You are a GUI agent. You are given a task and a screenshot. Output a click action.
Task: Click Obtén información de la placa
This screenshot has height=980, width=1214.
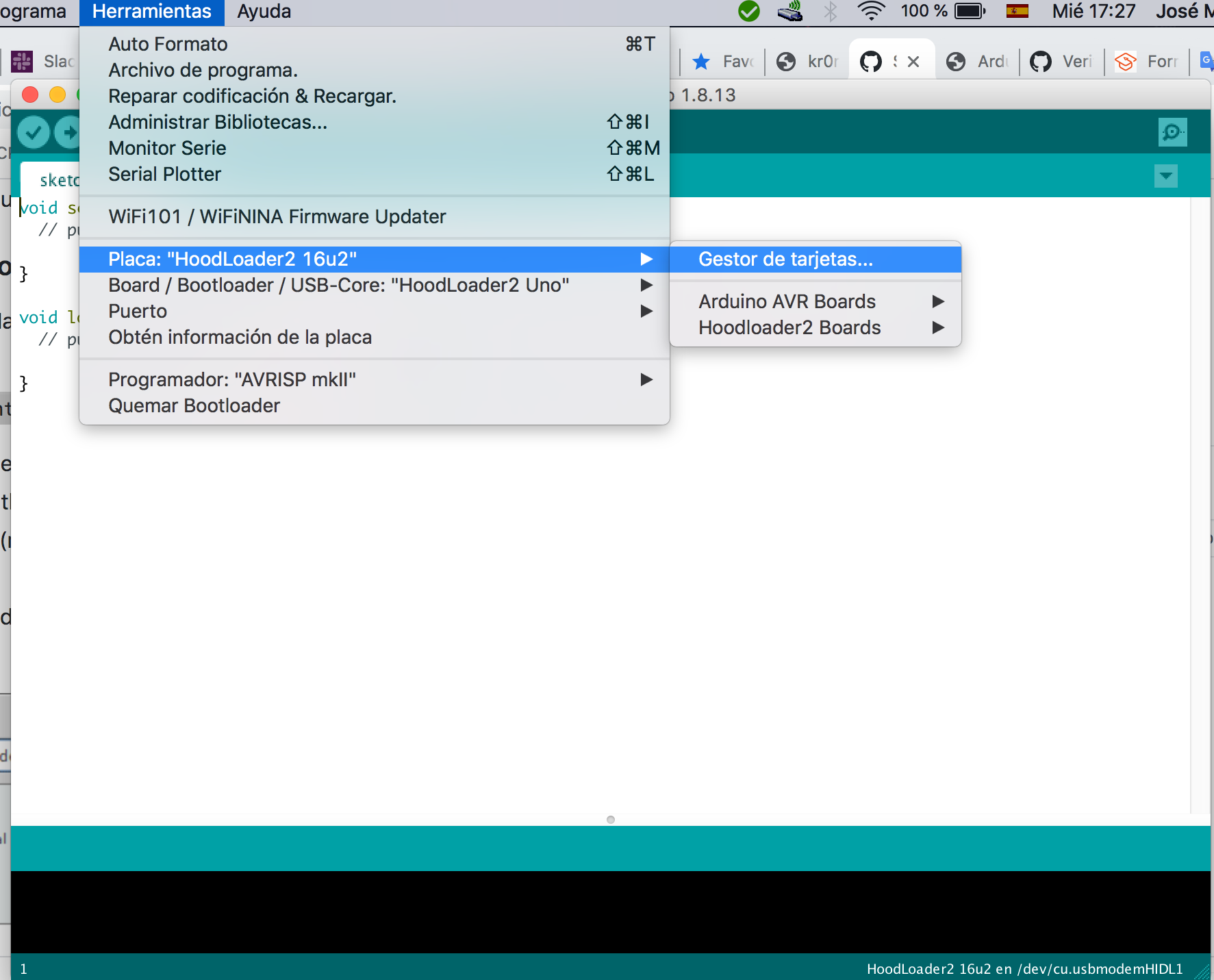[375, 337]
